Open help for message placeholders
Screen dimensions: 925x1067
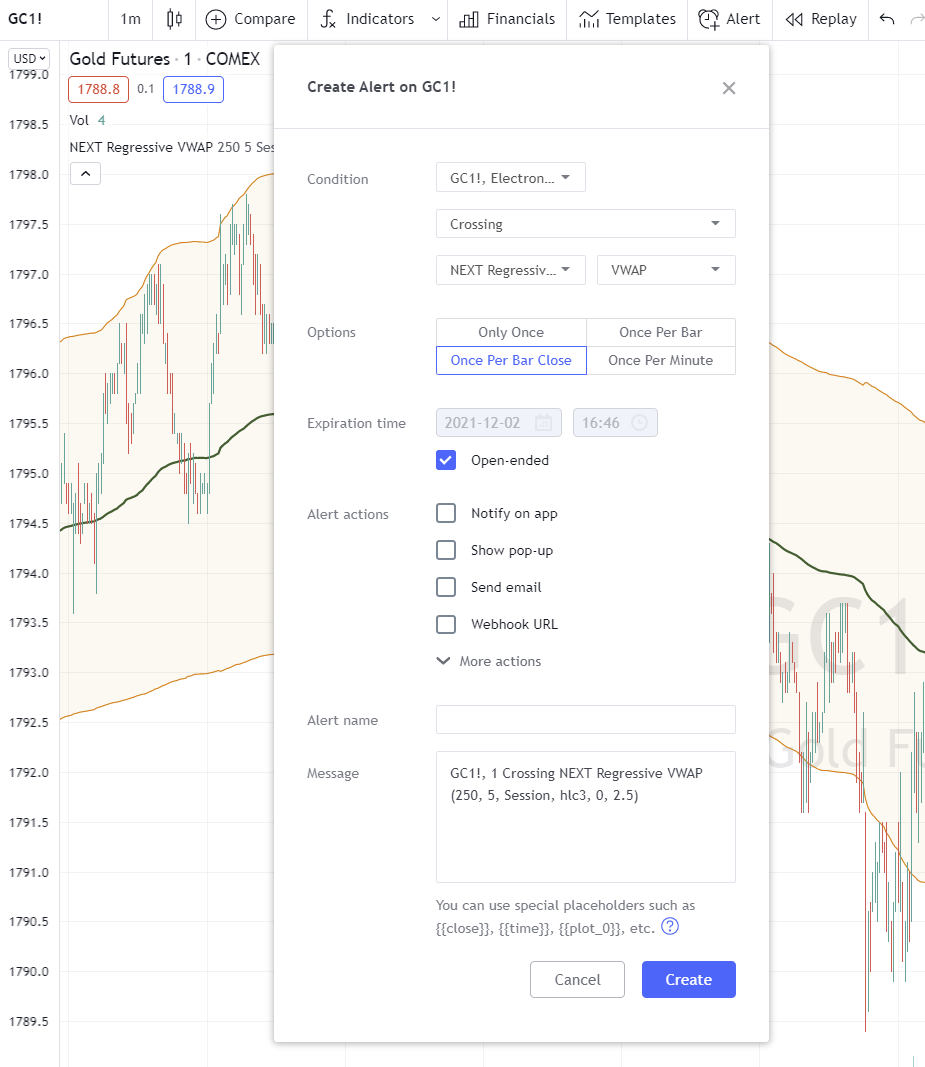[x=670, y=927]
